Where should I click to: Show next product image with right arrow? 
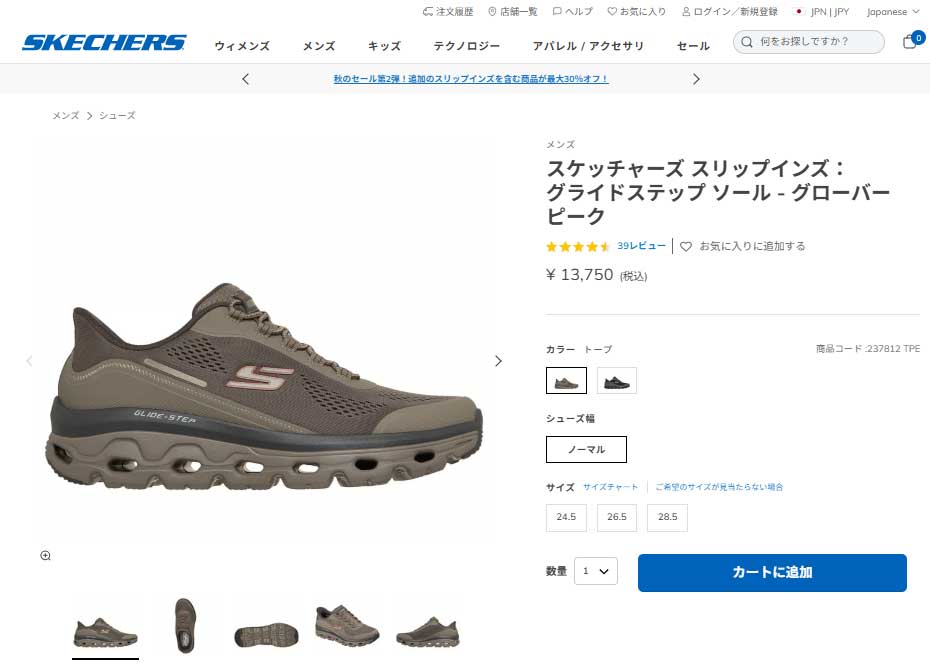click(498, 361)
